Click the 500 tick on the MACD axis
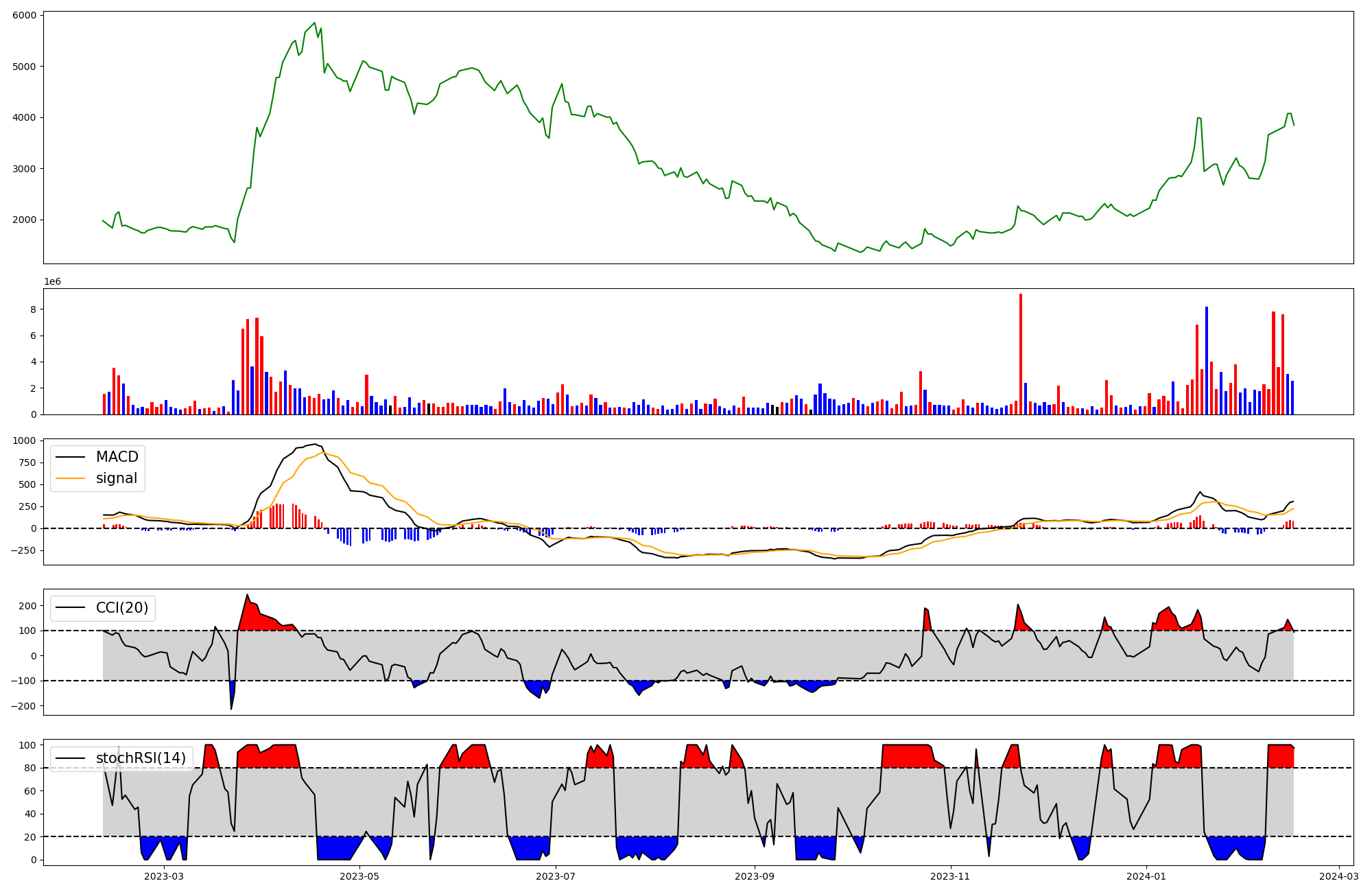The height and width of the screenshot is (892, 1372). click(x=29, y=484)
